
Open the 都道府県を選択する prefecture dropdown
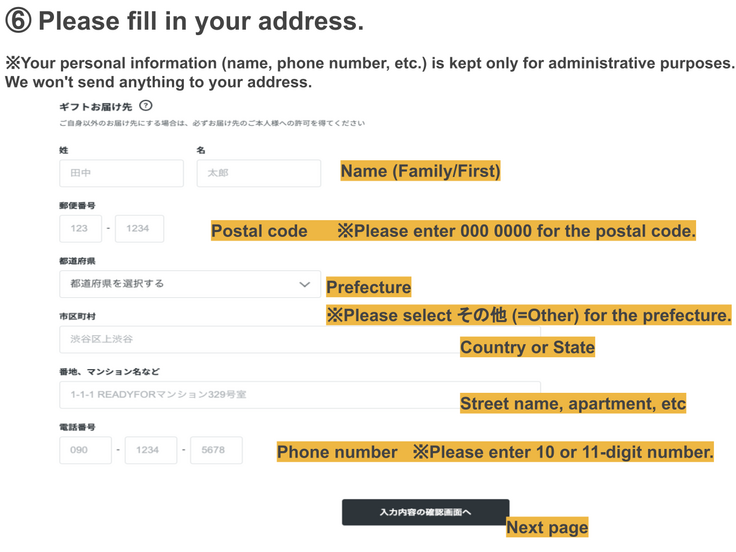point(180,284)
